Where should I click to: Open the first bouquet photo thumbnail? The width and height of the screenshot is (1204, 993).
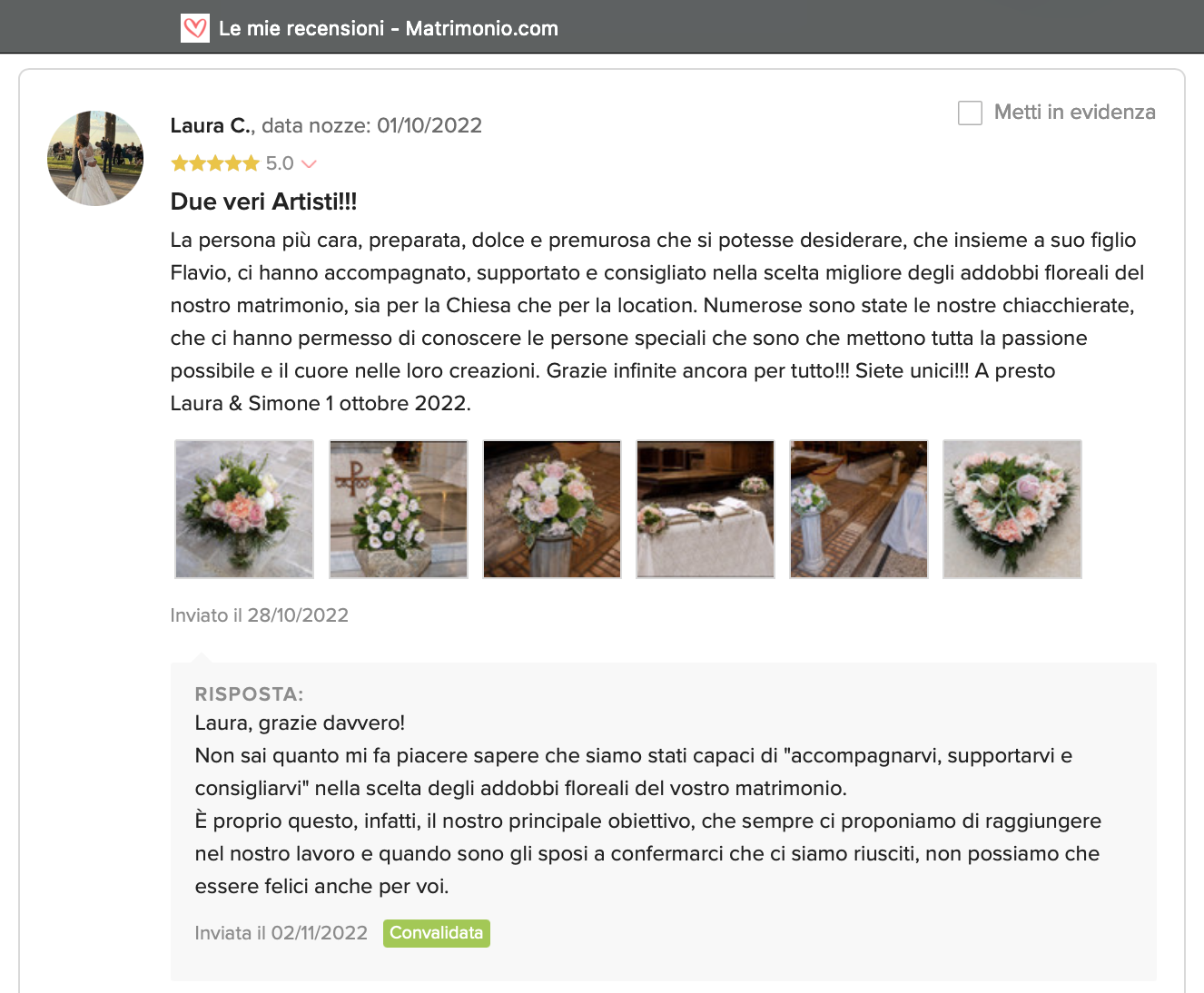[x=244, y=509]
